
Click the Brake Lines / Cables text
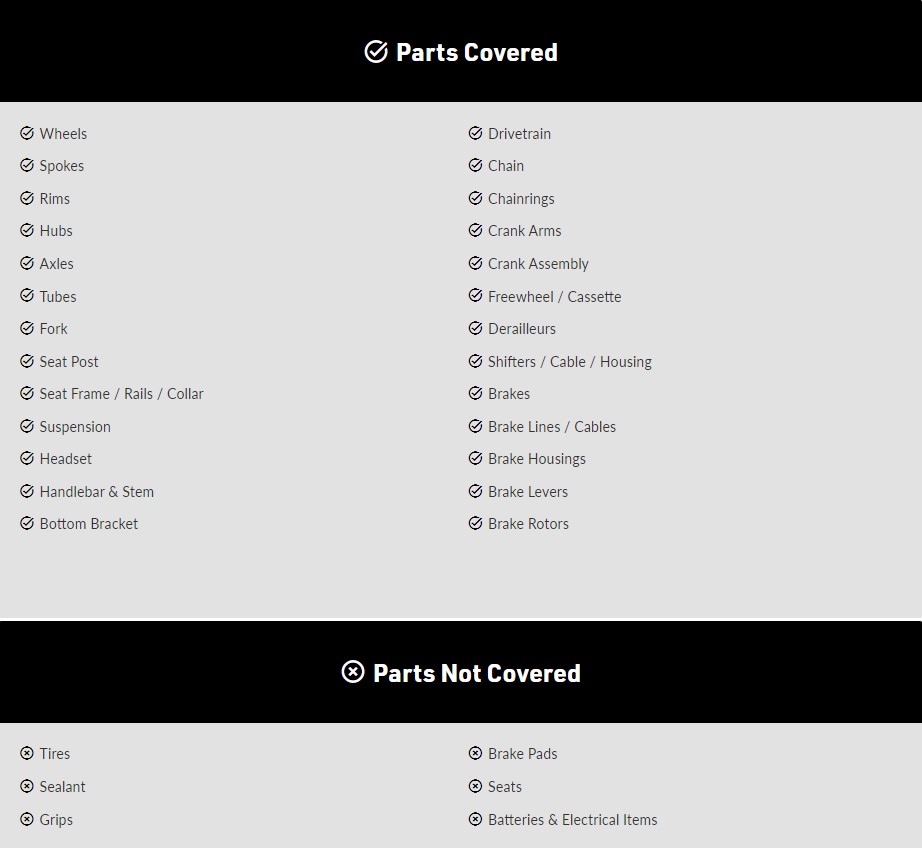pos(552,426)
